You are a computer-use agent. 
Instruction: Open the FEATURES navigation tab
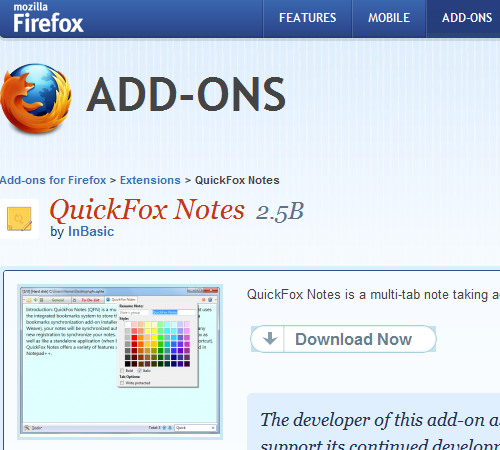[x=308, y=18]
